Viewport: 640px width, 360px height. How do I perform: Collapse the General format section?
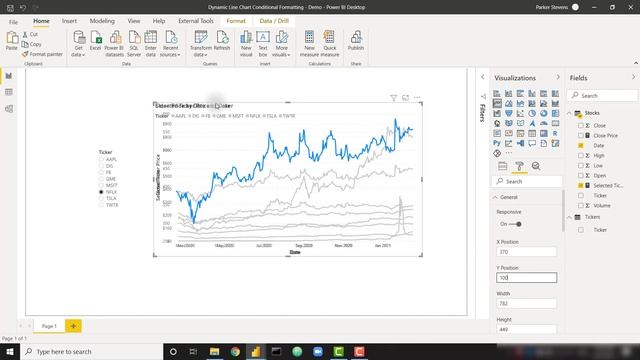[496, 197]
